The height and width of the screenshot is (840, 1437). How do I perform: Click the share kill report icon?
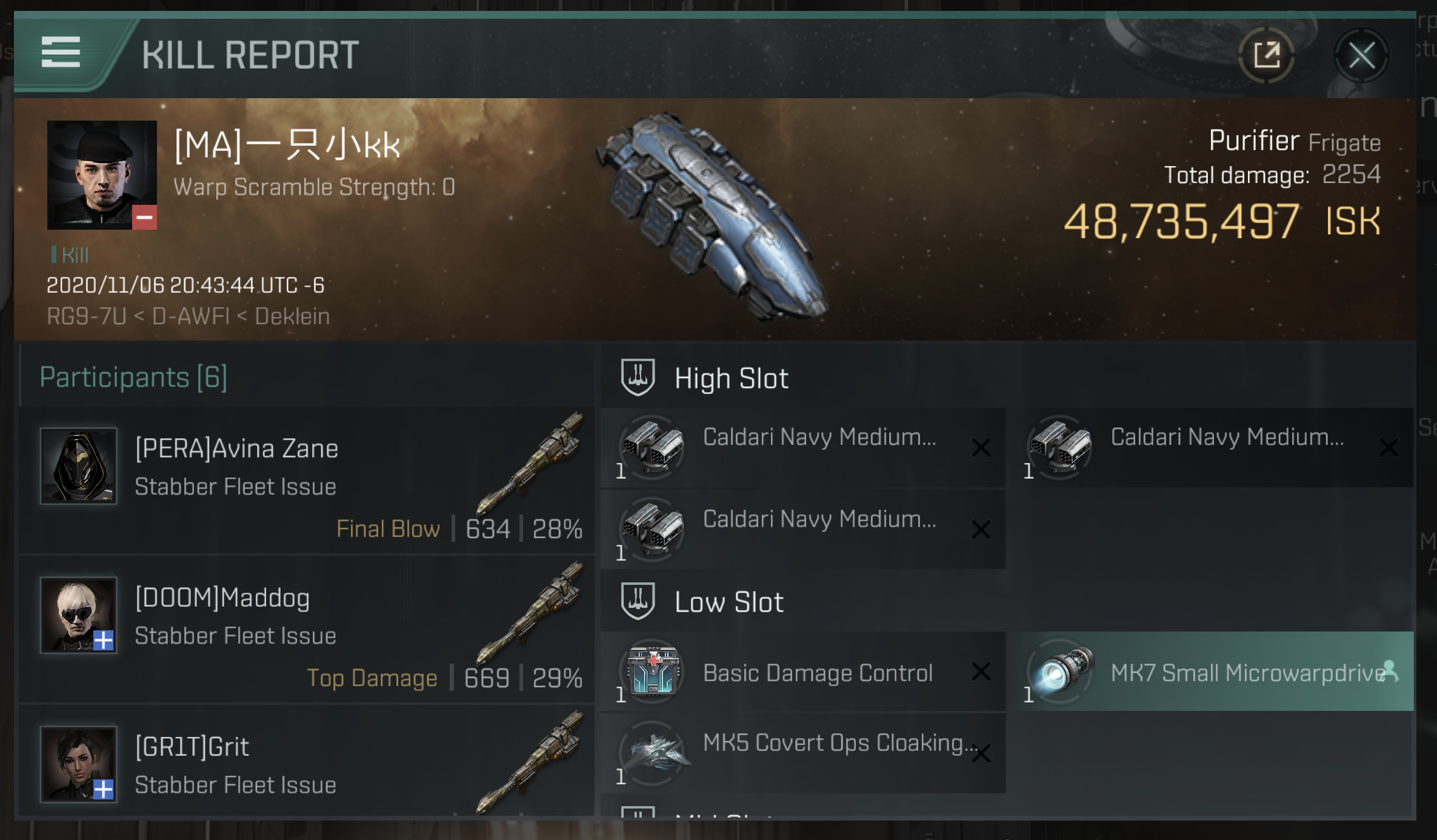(x=1267, y=56)
